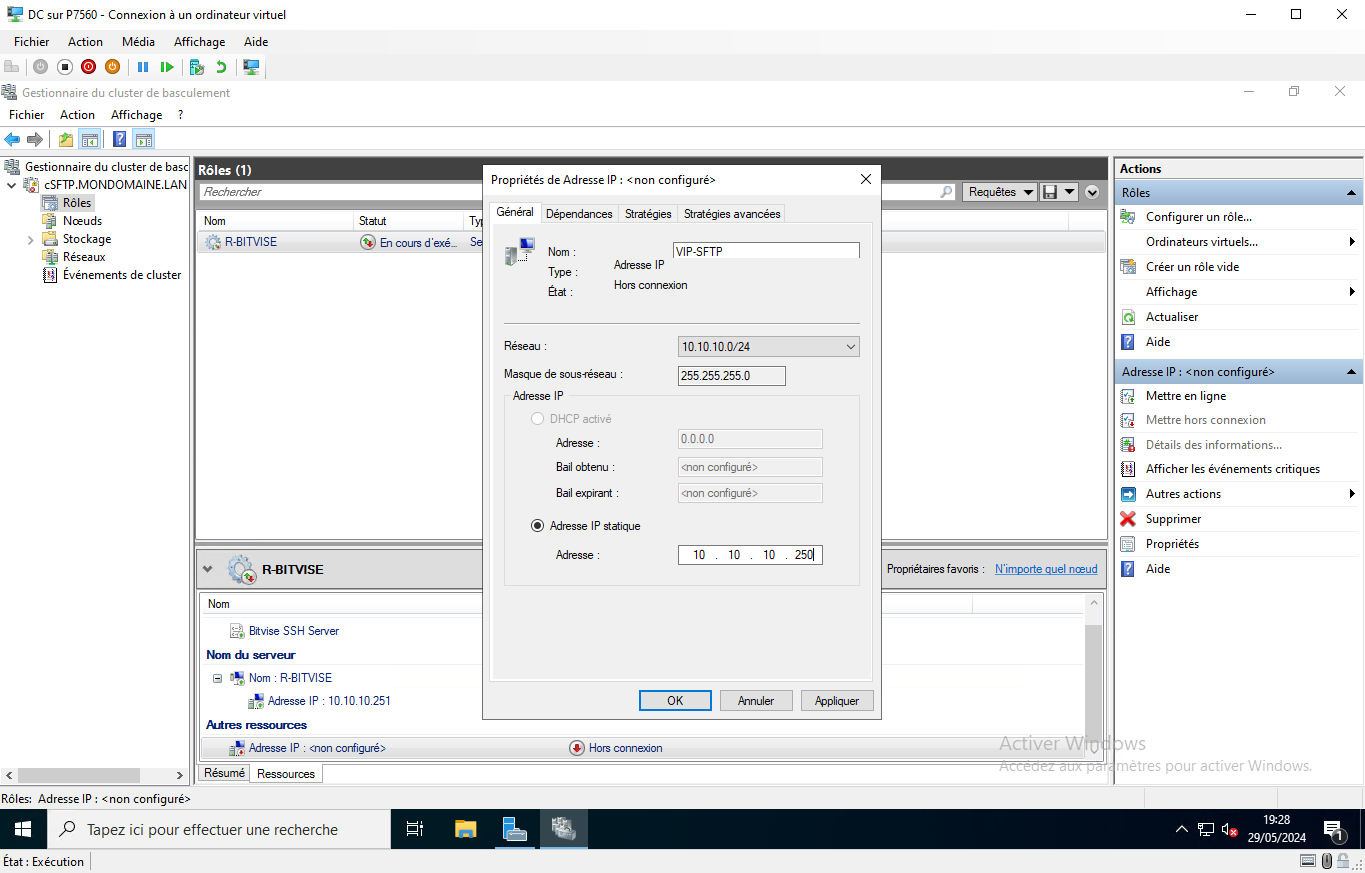Screen dimensions: 1365x873
Task: Open the Requêtes dropdown
Action: coord(999,192)
